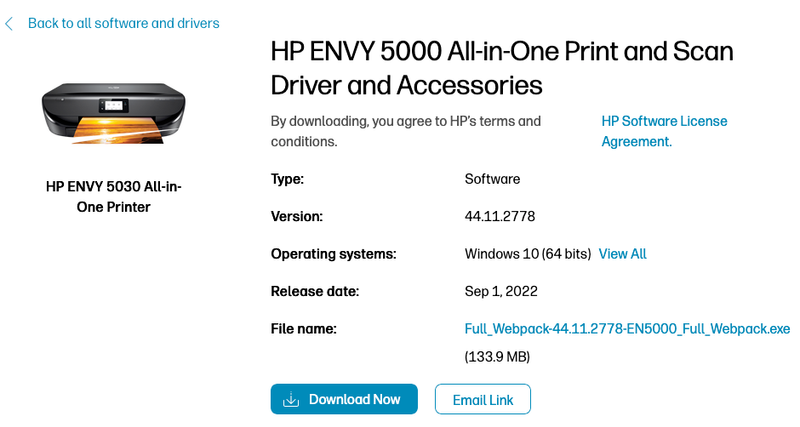
Task: Click the terms and conditions agreement text
Action: pos(406,131)
